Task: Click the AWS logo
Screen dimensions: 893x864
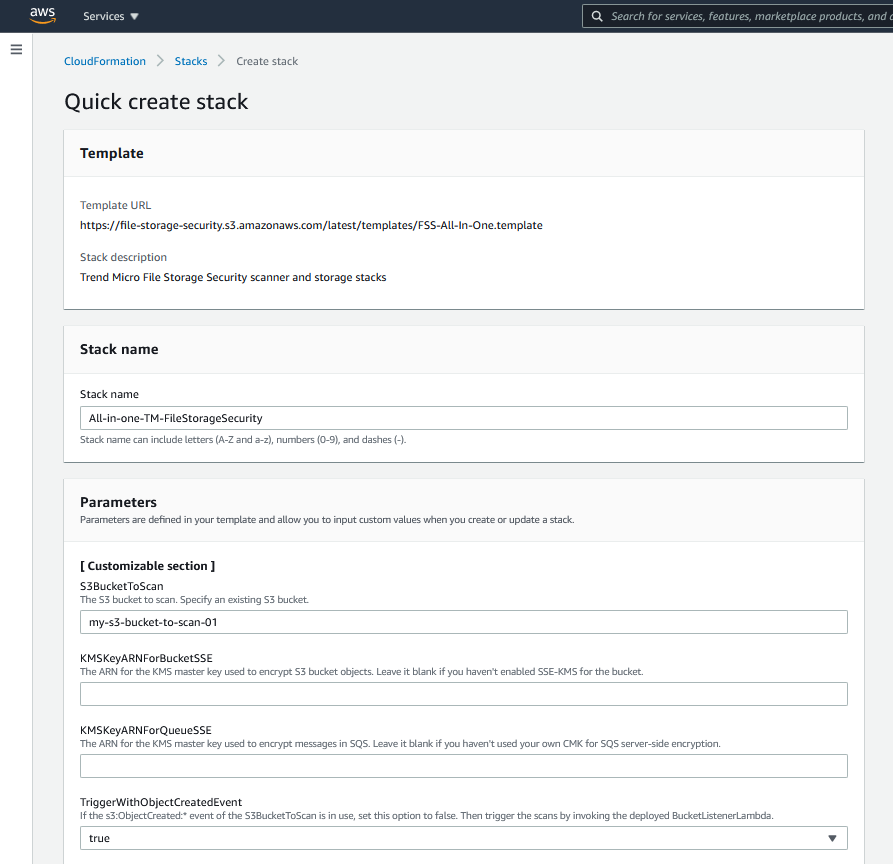Action: (42, 15)
